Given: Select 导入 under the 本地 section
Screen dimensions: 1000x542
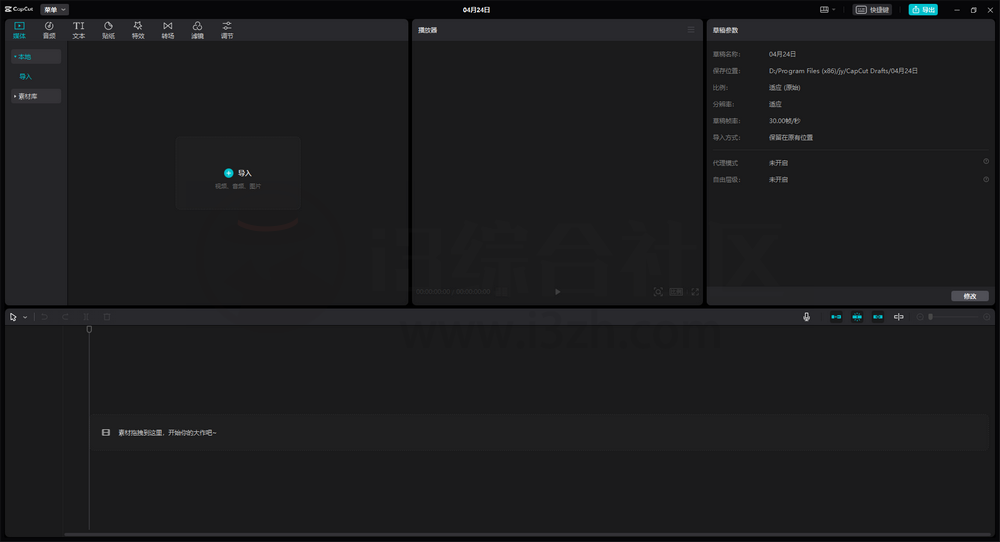Looking at the screenshot, I should coord(26,77).
